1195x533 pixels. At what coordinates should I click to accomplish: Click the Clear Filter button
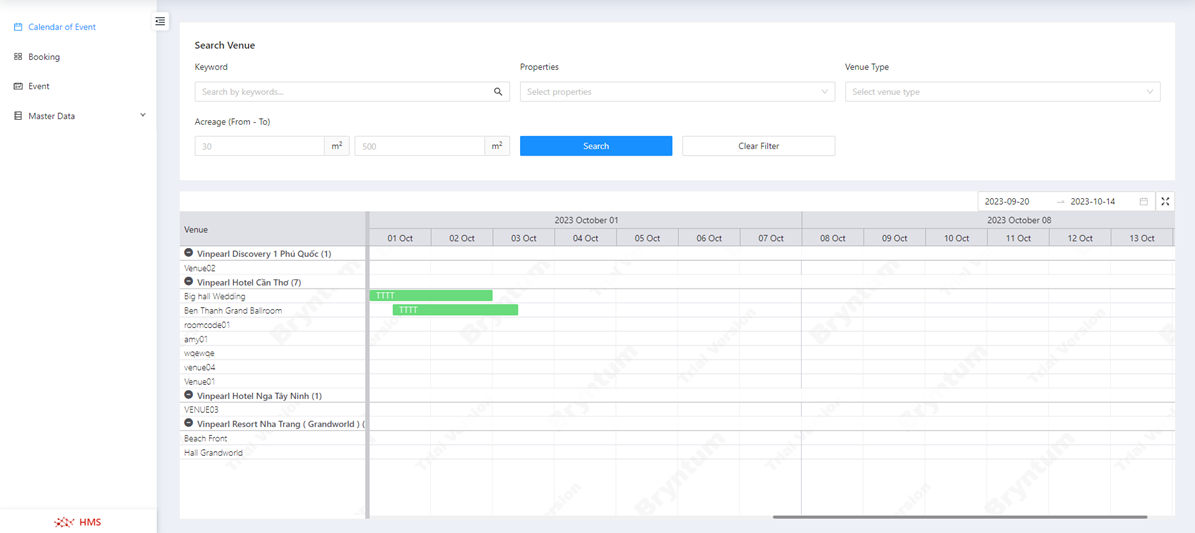[x=758, y=146]
